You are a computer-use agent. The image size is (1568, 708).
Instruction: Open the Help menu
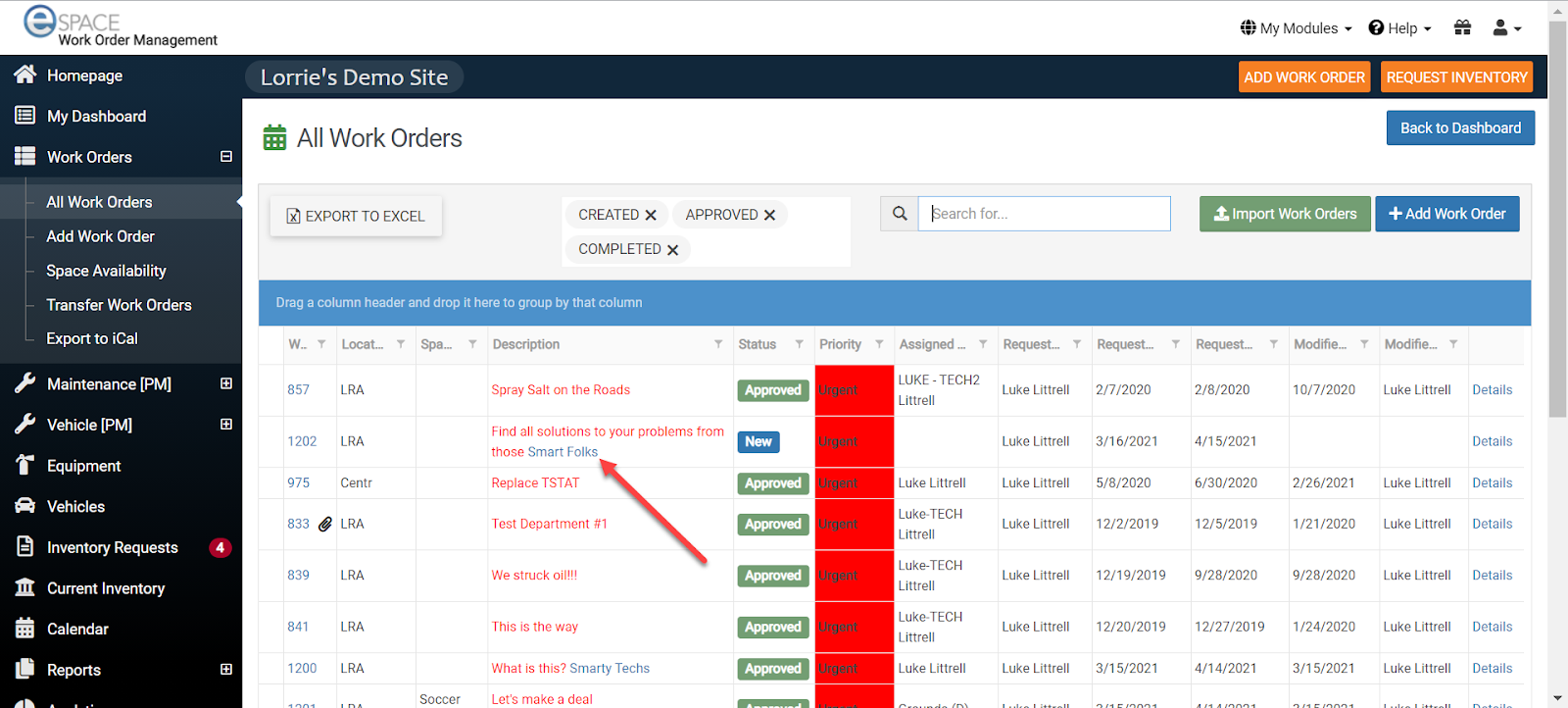(x=1399, y=28)
